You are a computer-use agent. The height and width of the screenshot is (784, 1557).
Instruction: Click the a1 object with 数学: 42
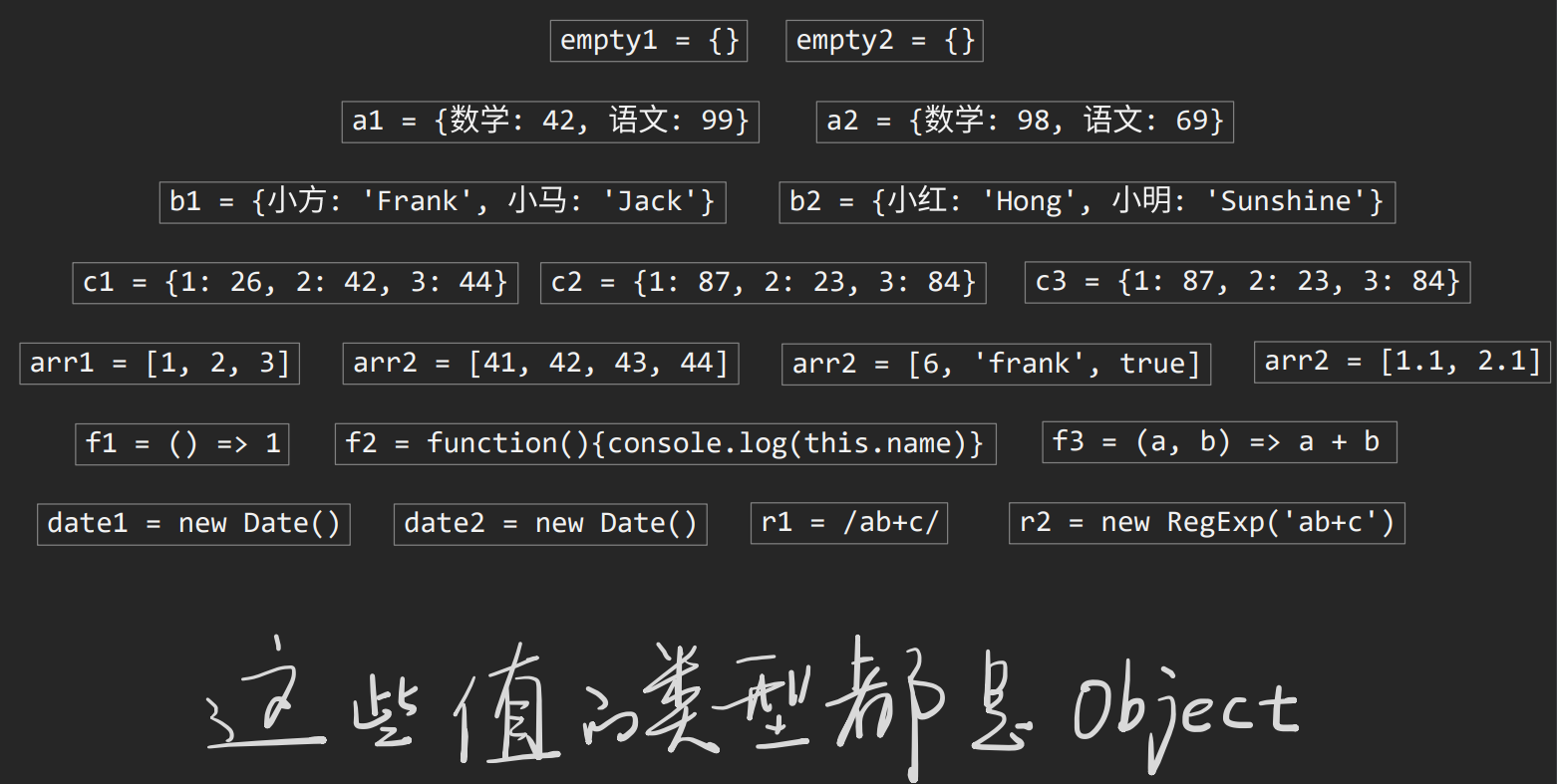click(550, 122)
